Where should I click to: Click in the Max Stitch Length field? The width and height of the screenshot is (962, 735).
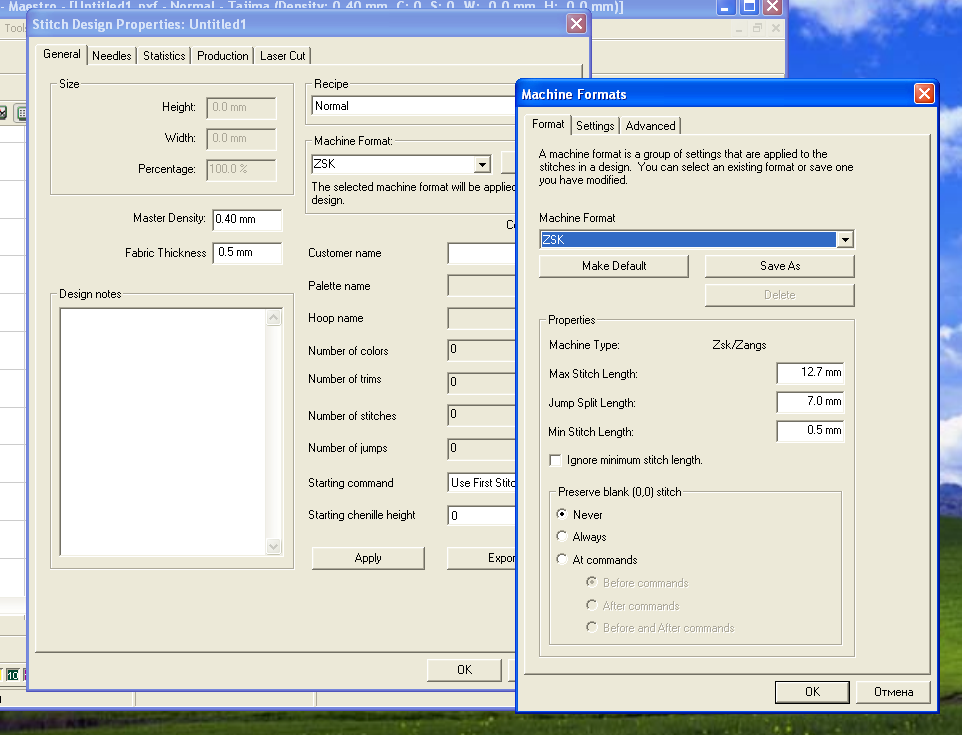(x=810, y=373)
